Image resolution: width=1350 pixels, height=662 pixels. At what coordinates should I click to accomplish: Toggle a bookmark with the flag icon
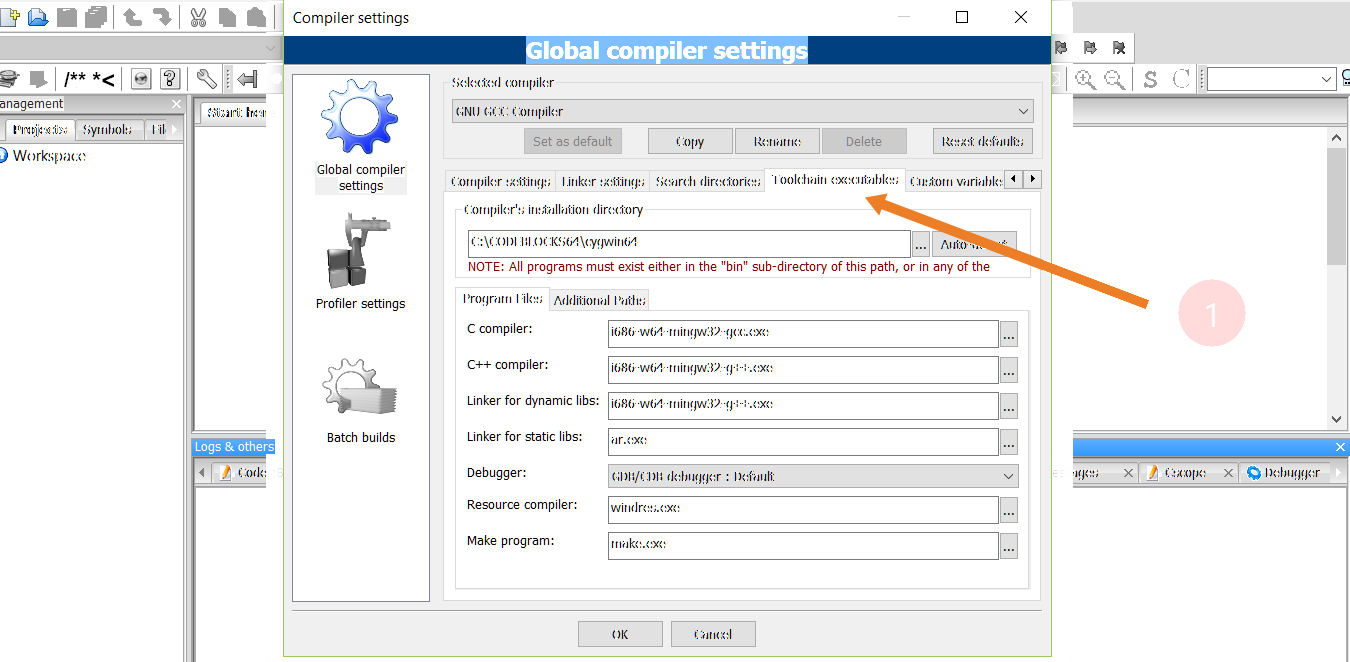[x=1060, y=46]
